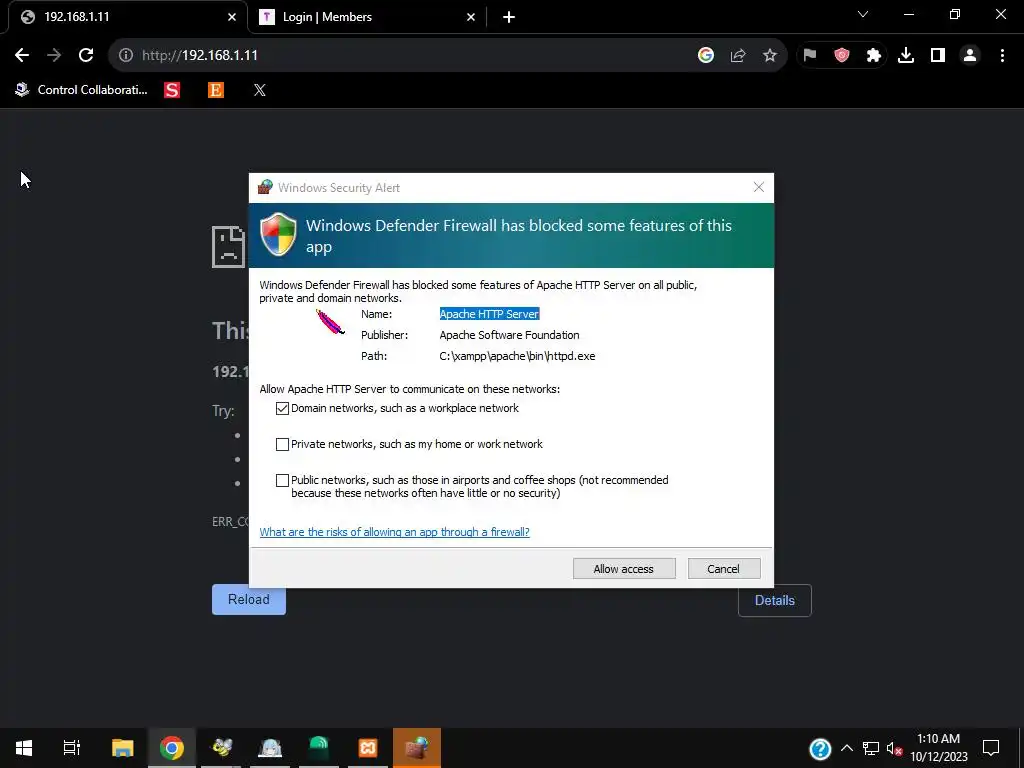
Task: Open the XAMPP taskbar icon
Action: (368, 748)
